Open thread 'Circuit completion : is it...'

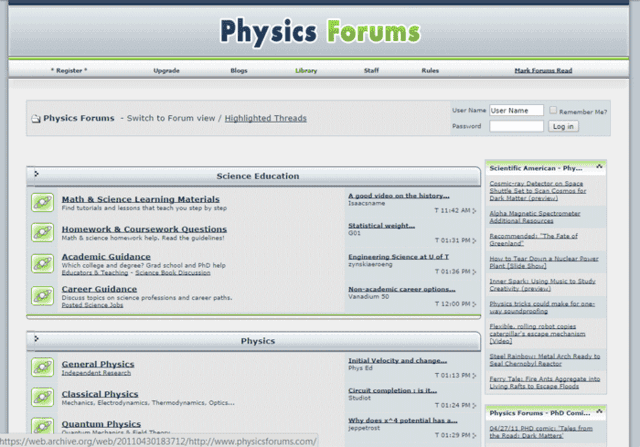tap(392, 390)
